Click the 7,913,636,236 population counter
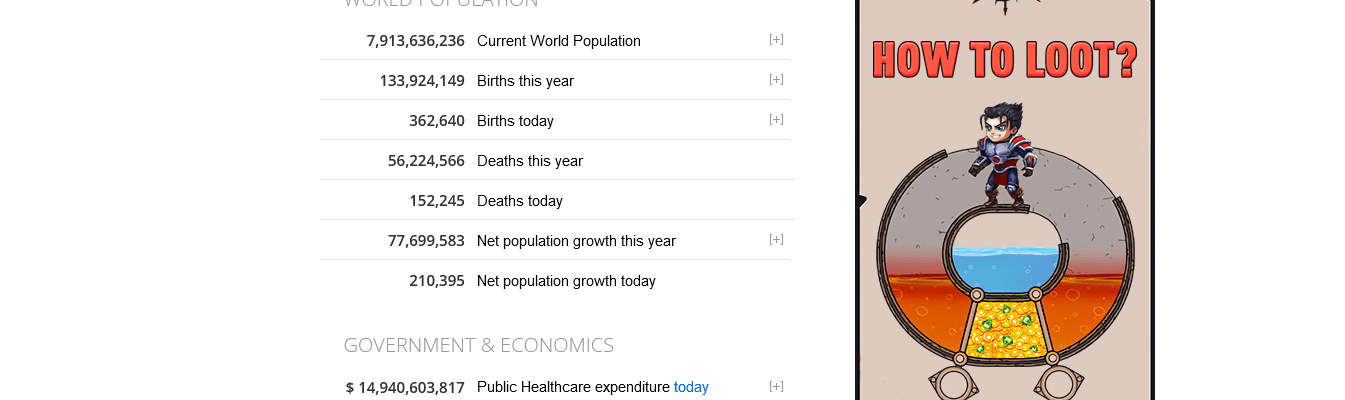Image resolution: width=1345 pixels, height=400 pixels. point(415,41)
